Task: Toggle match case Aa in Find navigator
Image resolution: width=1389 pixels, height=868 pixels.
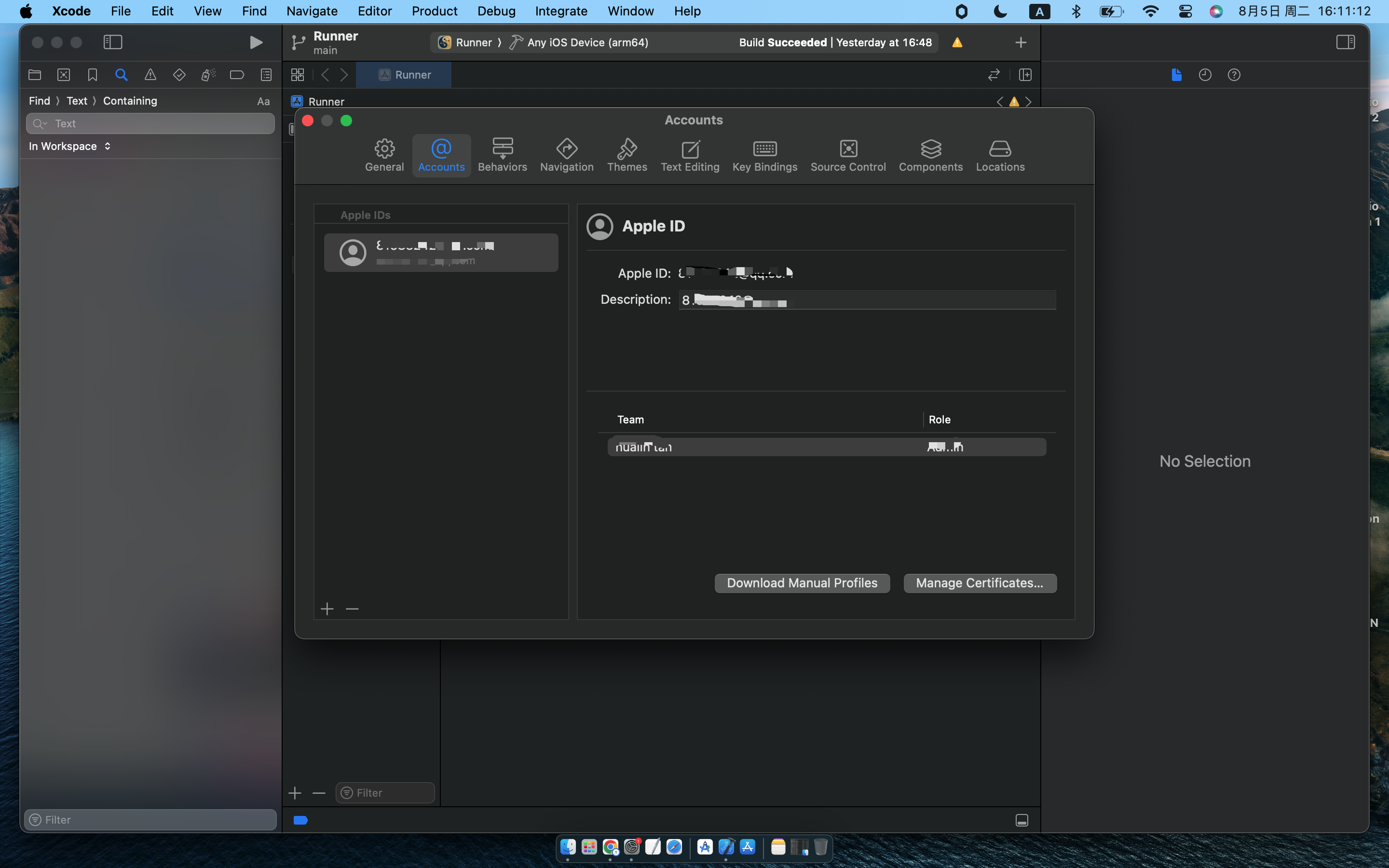Action: (x=262, y=101)
